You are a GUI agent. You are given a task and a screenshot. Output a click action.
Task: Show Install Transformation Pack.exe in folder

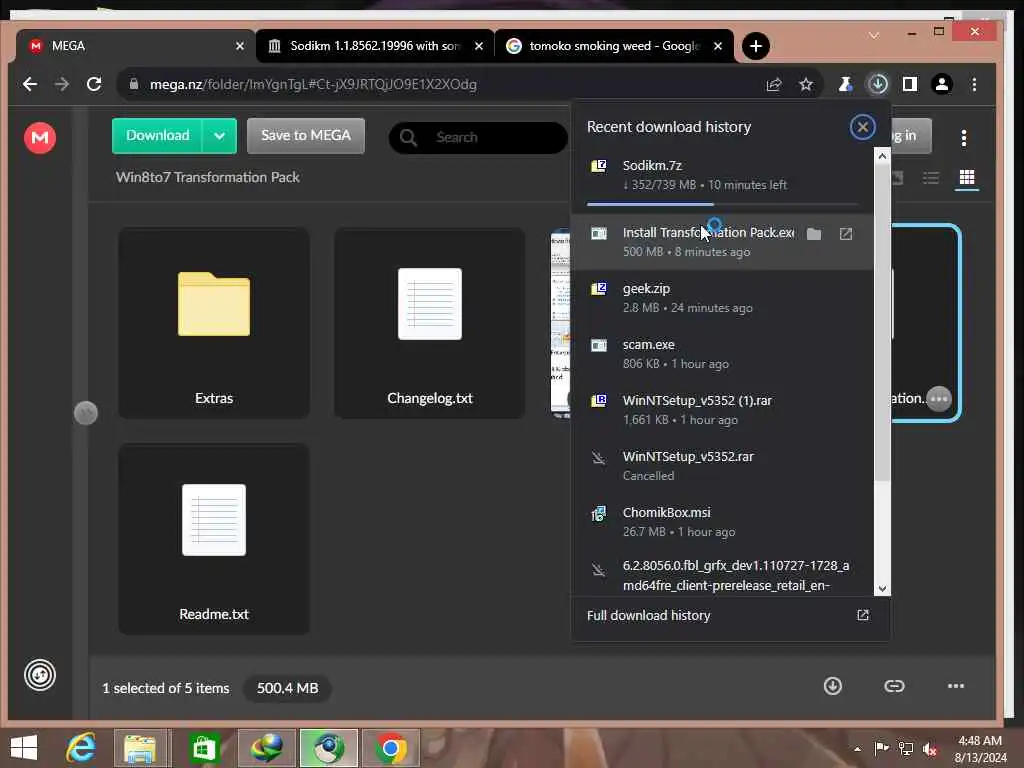[814, 234]
